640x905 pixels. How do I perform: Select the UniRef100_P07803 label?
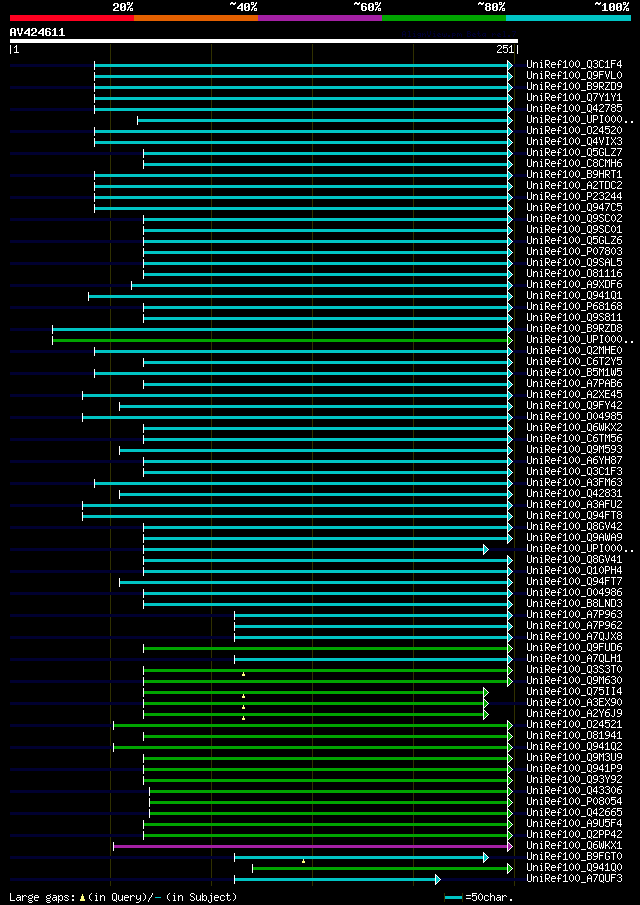point(574,252)
